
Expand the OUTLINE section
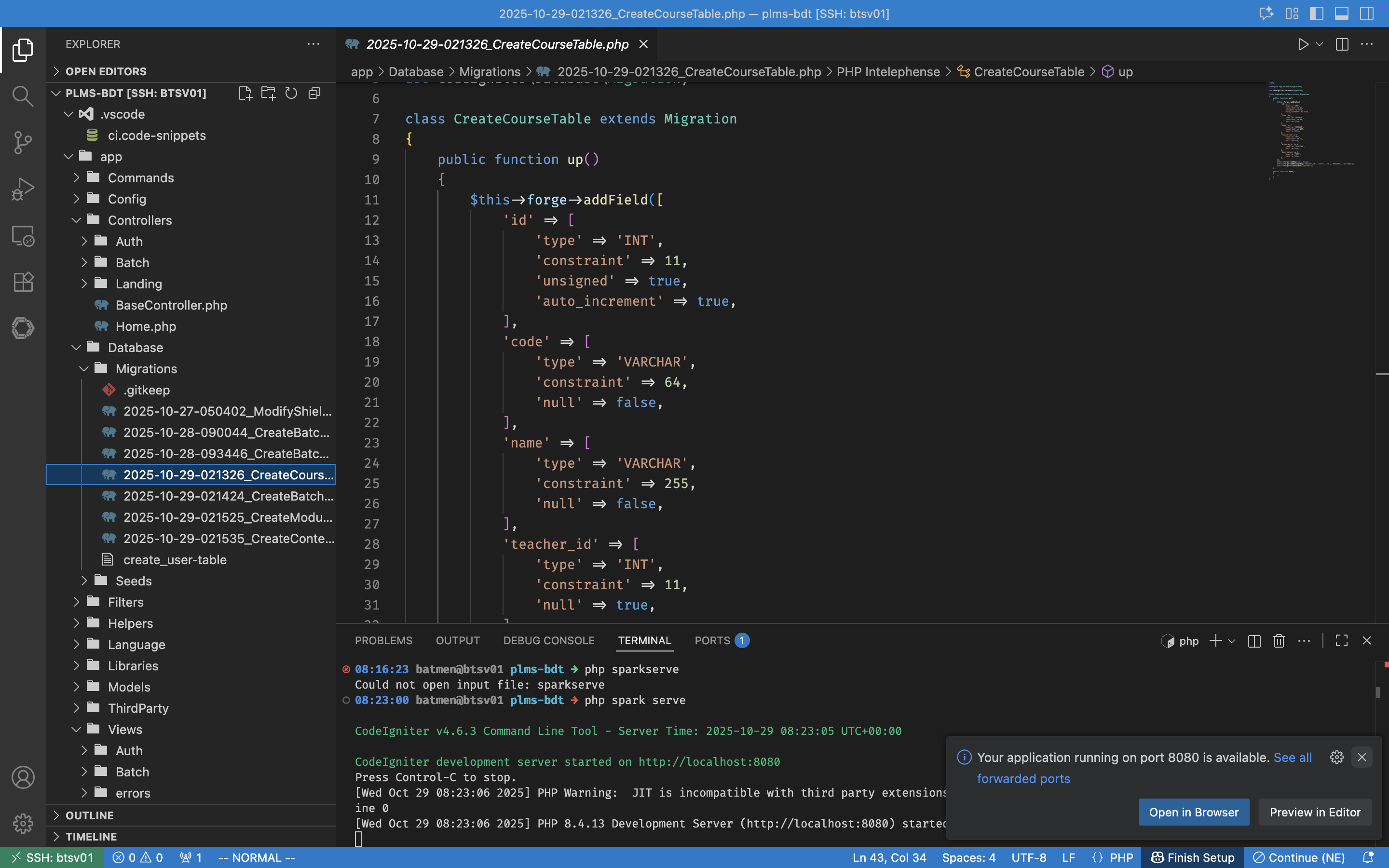(89, 815)
